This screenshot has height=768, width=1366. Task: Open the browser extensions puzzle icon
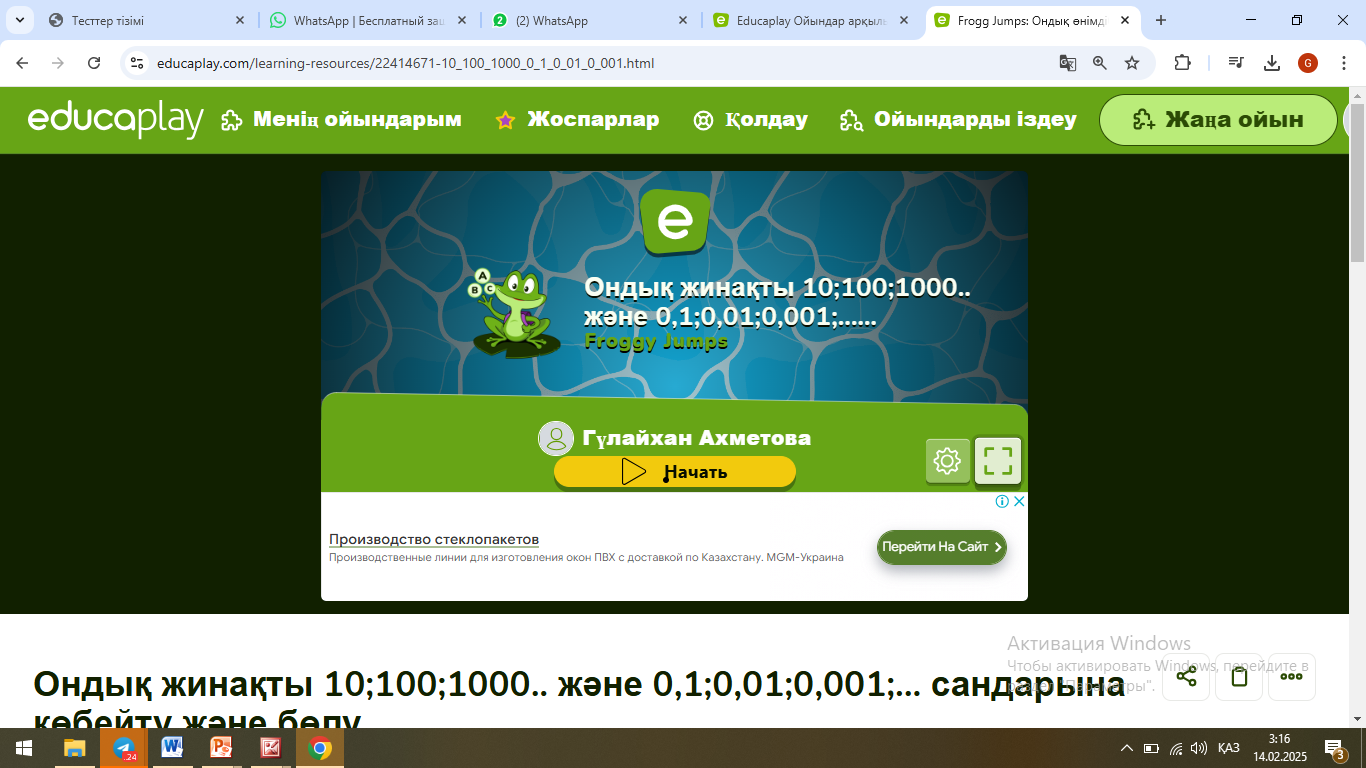(1182, 63)
